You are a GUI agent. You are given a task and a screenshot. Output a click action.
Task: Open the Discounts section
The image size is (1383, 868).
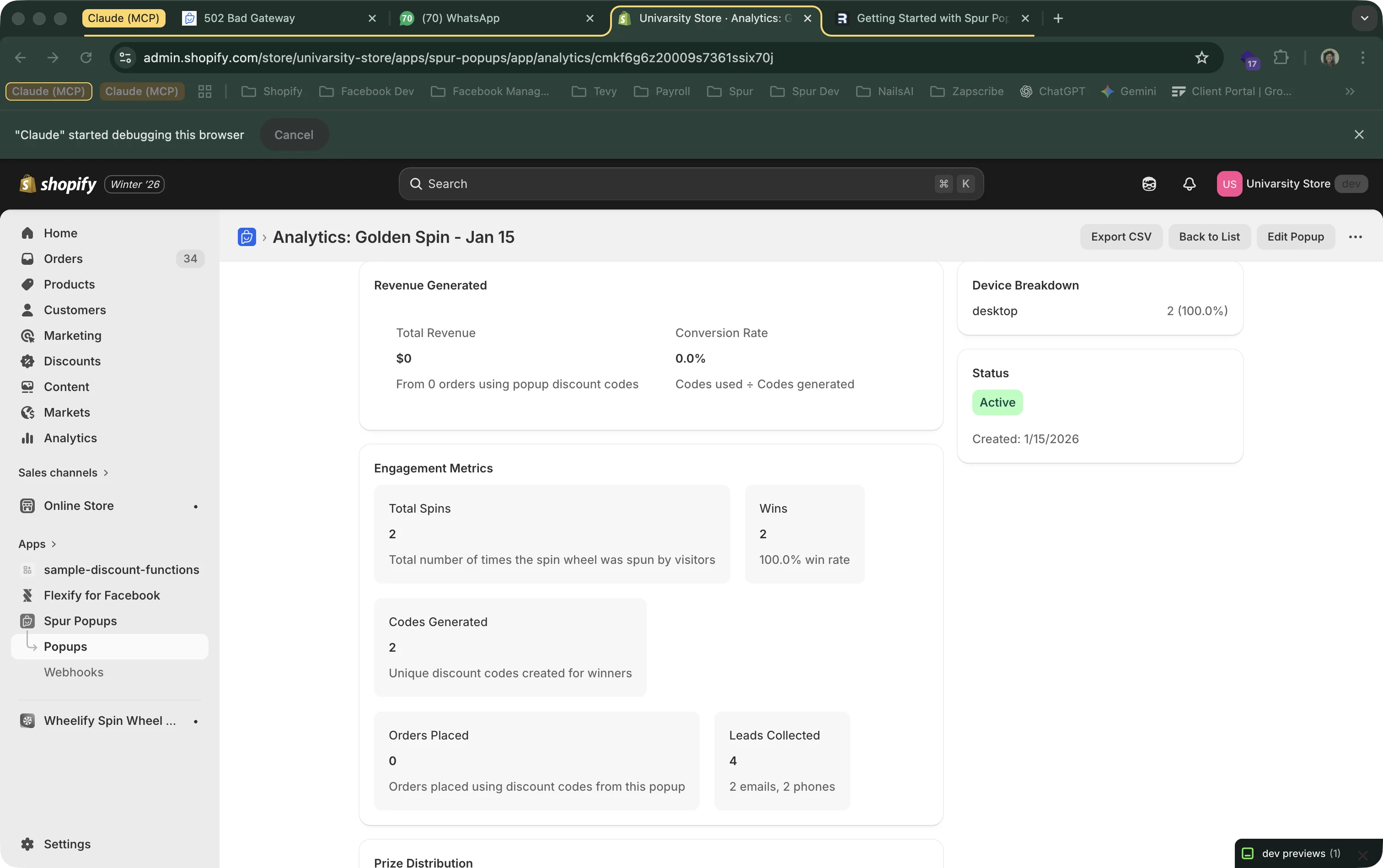pyautogui.click(x=71, y=361)
